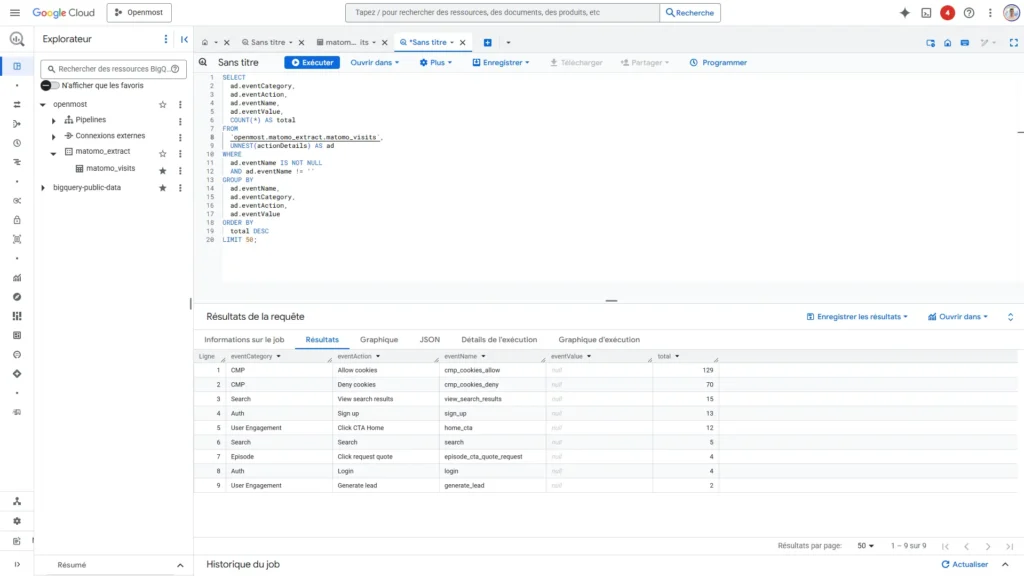This screenshot has width=1024, height=576.
Task: Click the BigQuery resources search field
Action: click(109, 70)
